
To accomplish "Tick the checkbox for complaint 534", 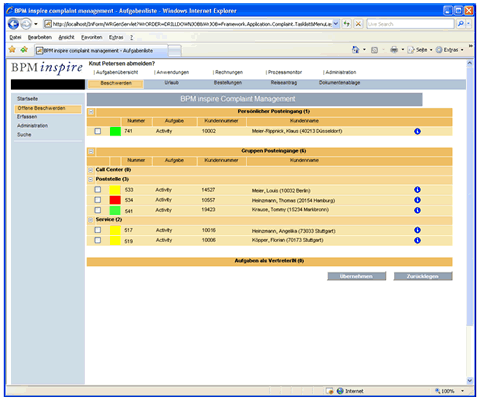I will pos(98,200).
